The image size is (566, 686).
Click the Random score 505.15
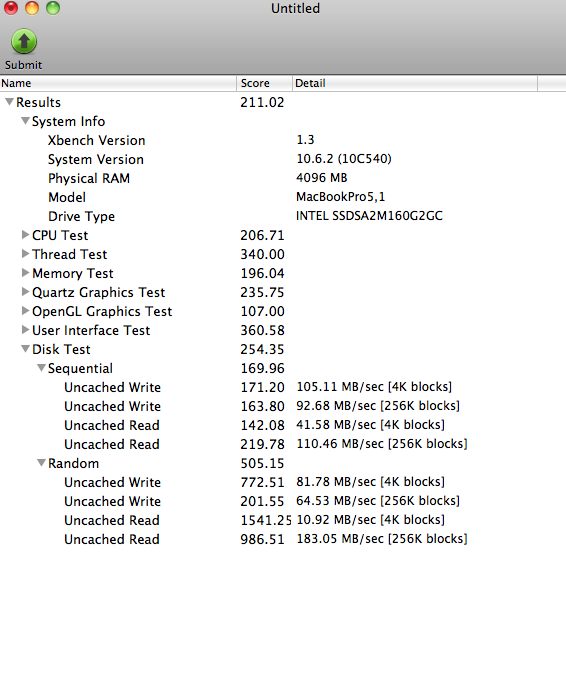click(x=262, y=463)
